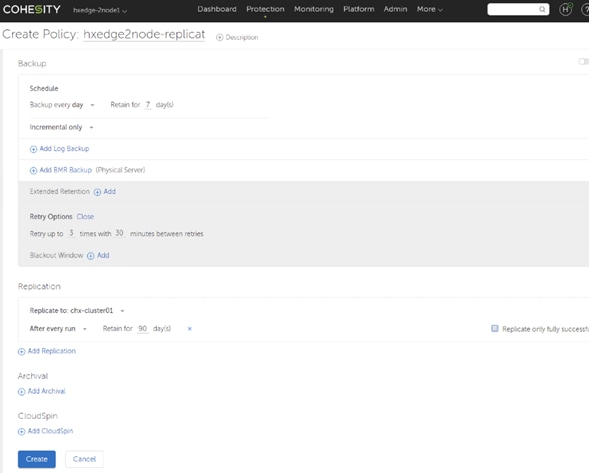The image size is (589, 473).
Task: Open the After every run dropdown
Action: point(58,329)
